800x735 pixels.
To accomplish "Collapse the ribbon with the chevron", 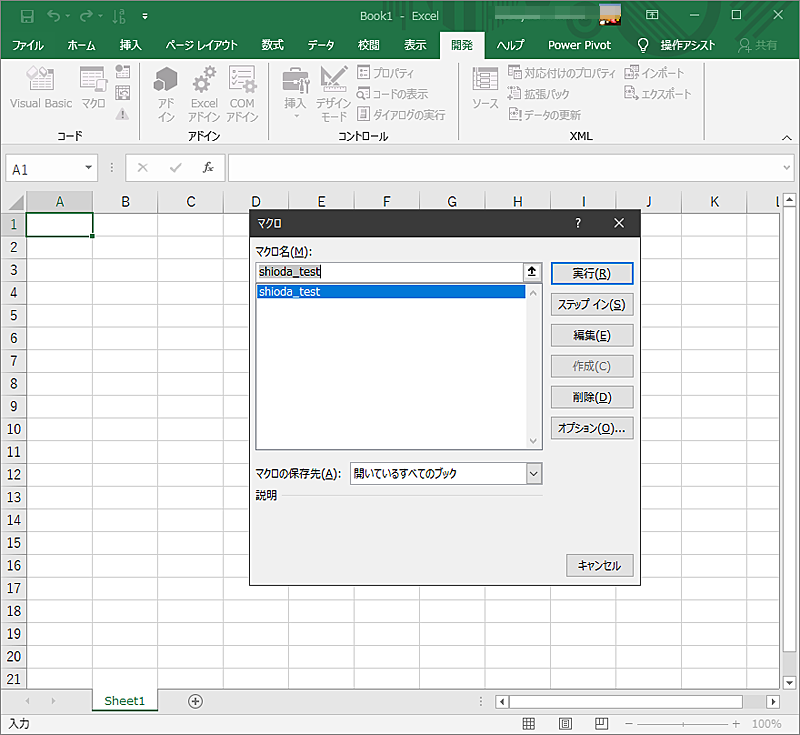I will coord(787,138).
